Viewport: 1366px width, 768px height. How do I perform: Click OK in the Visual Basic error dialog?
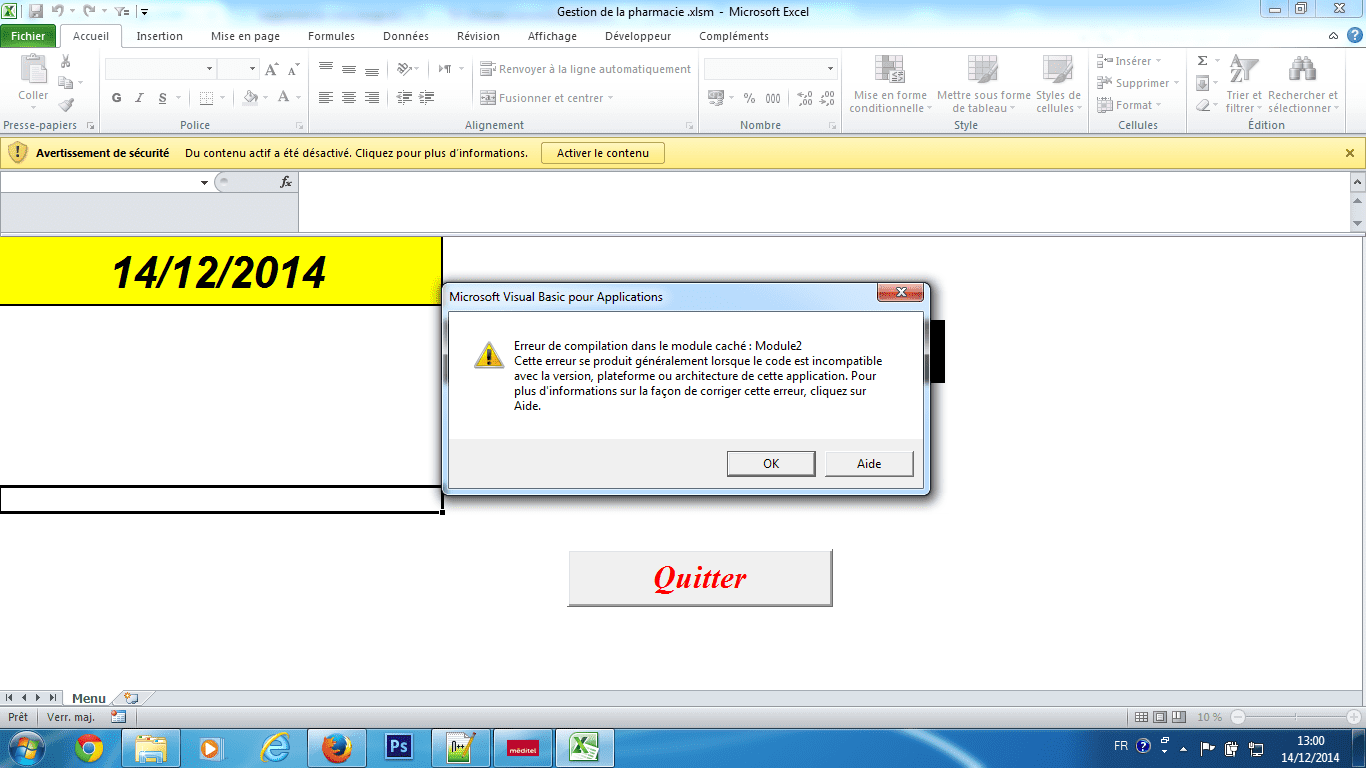point(771,464)
